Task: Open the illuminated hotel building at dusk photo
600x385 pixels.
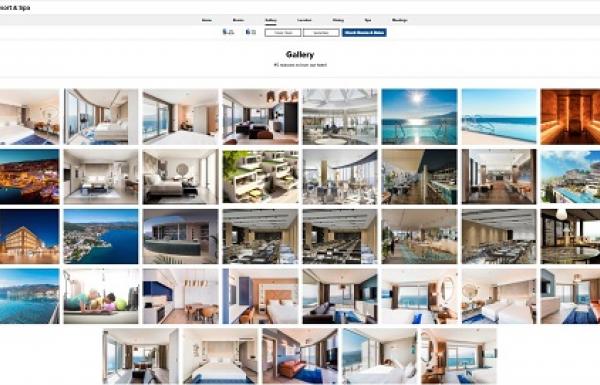Action: (29, 236)
